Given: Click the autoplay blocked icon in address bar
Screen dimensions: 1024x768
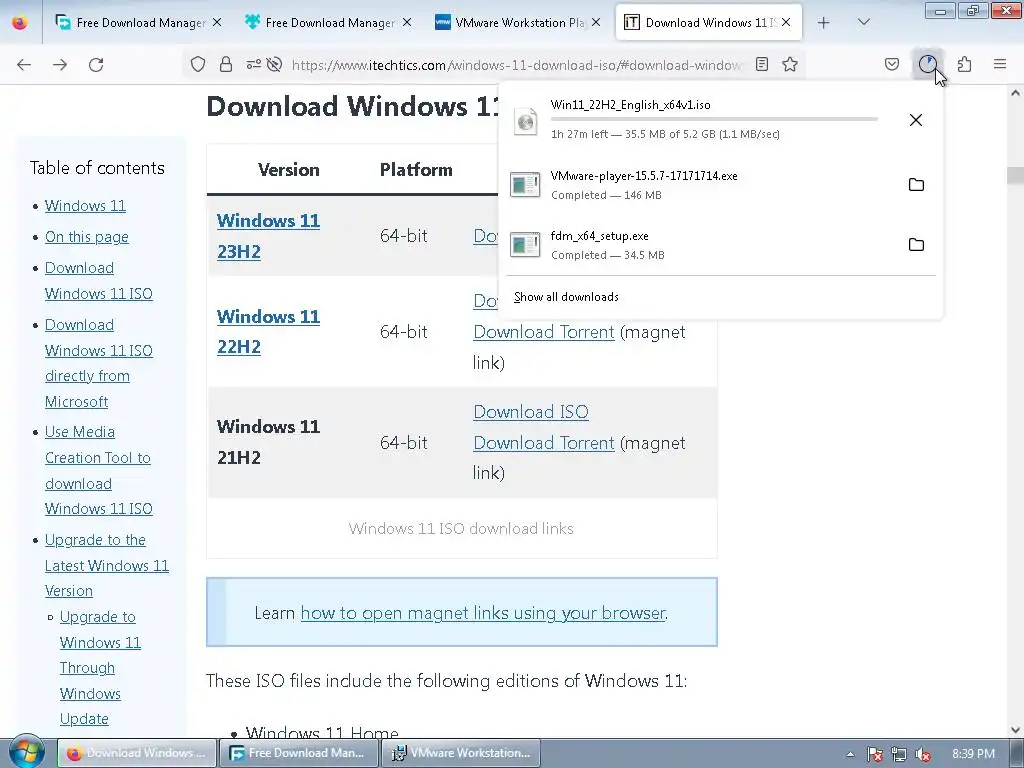Looking at the screenshot, I should [274, 64].
